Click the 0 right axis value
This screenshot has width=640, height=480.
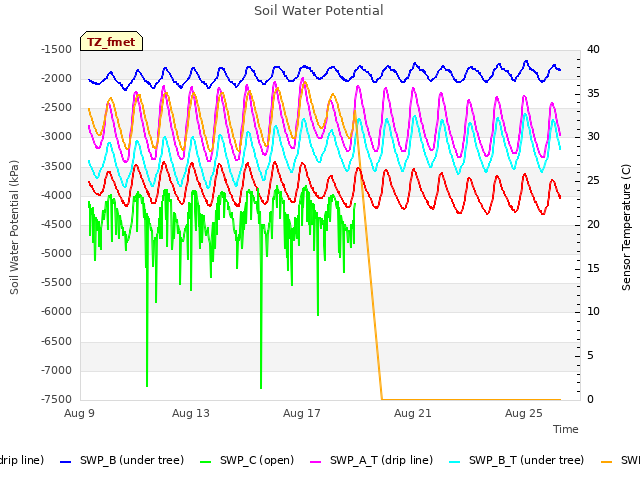click(x=590, y=399)
